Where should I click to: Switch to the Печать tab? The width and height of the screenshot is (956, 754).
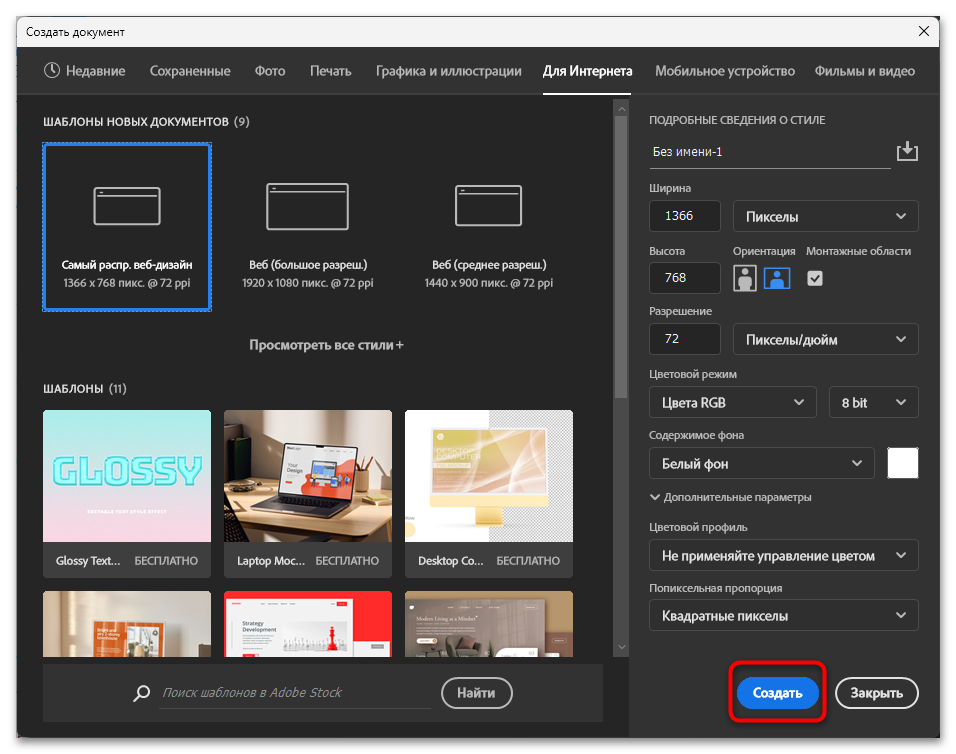[330, 71]
